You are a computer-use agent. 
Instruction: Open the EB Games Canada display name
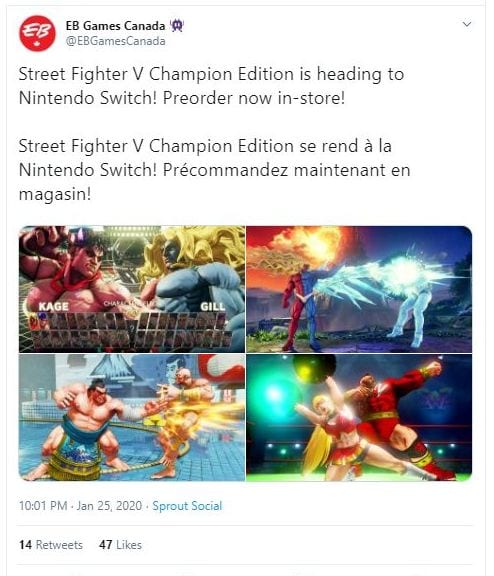(115, 26)
